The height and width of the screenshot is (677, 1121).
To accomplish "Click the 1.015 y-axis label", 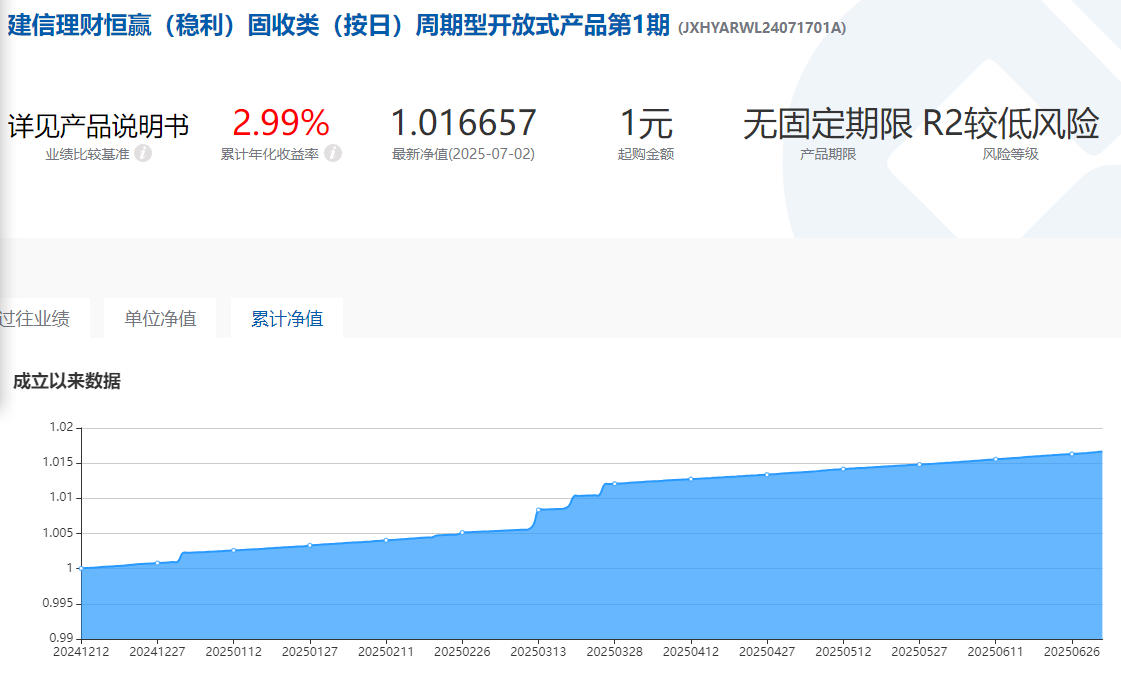I will [x=58, y=462].
